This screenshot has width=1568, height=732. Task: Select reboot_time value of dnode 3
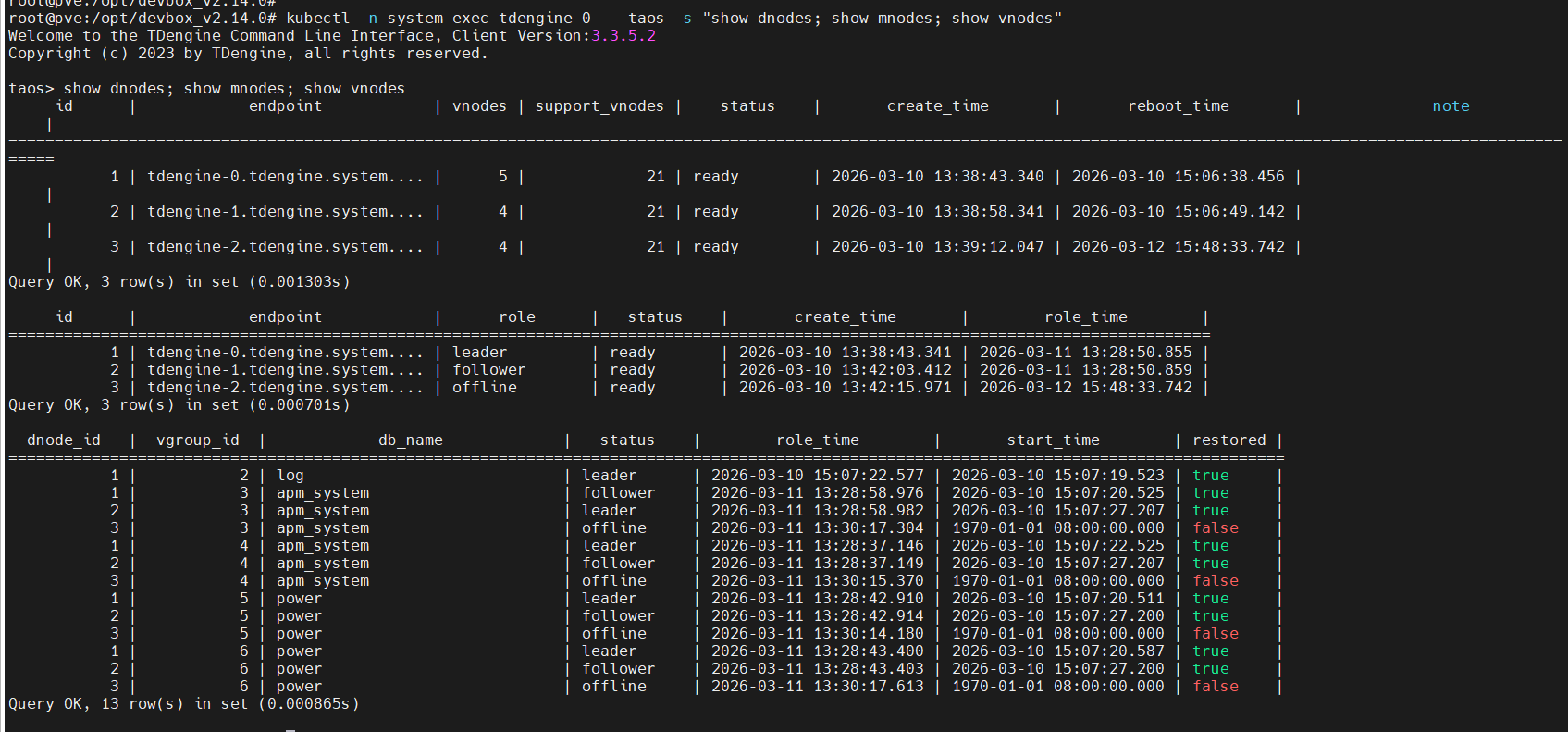[x=1178, y=247]
